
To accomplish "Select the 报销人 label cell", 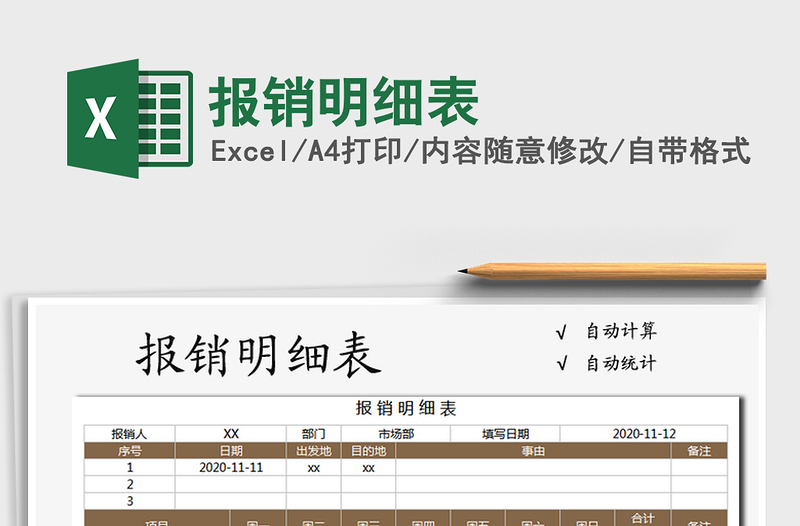I will pos(130,434).
